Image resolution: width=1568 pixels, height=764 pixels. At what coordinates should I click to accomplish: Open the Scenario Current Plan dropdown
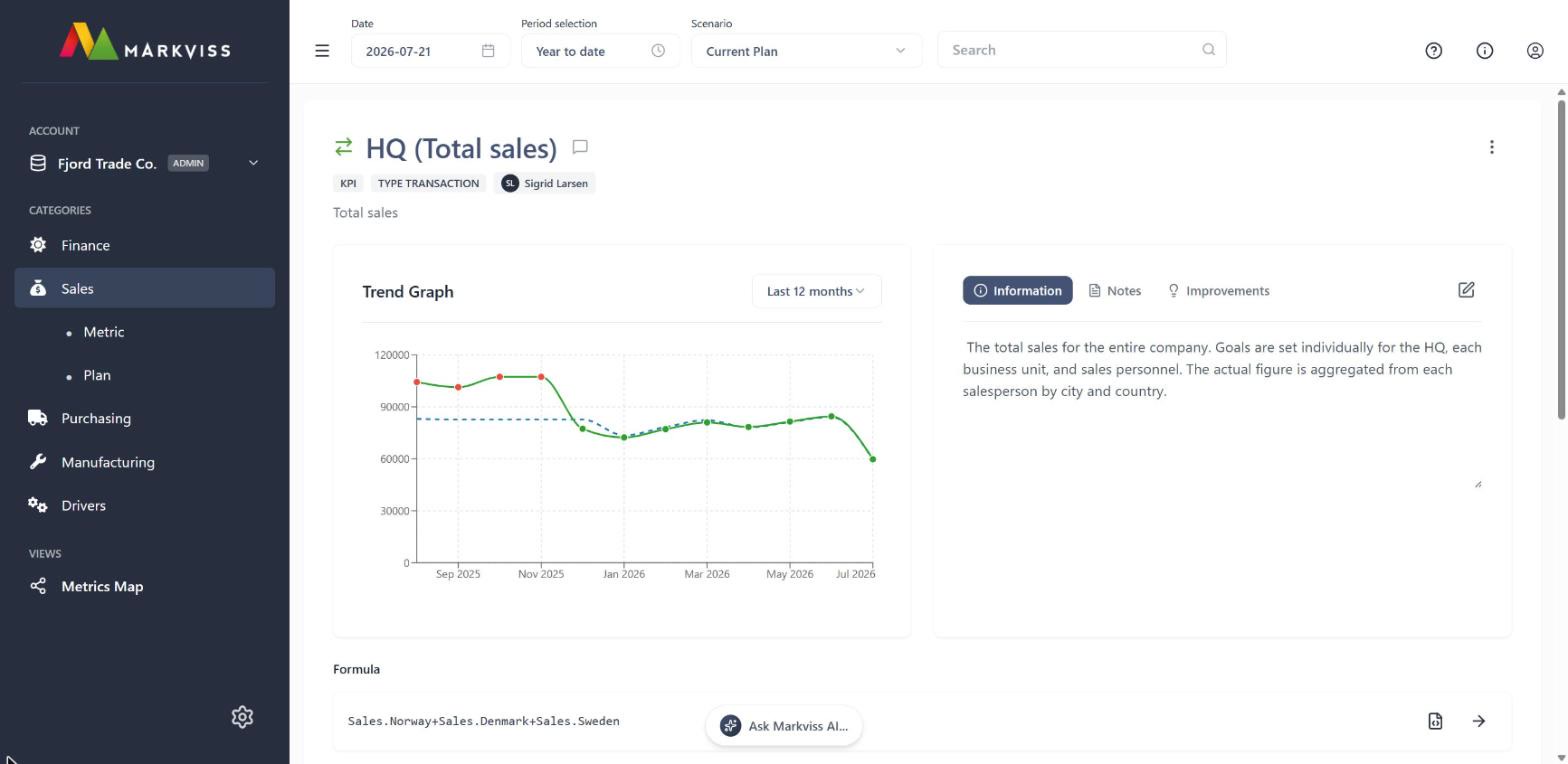[x=806, y=51]
